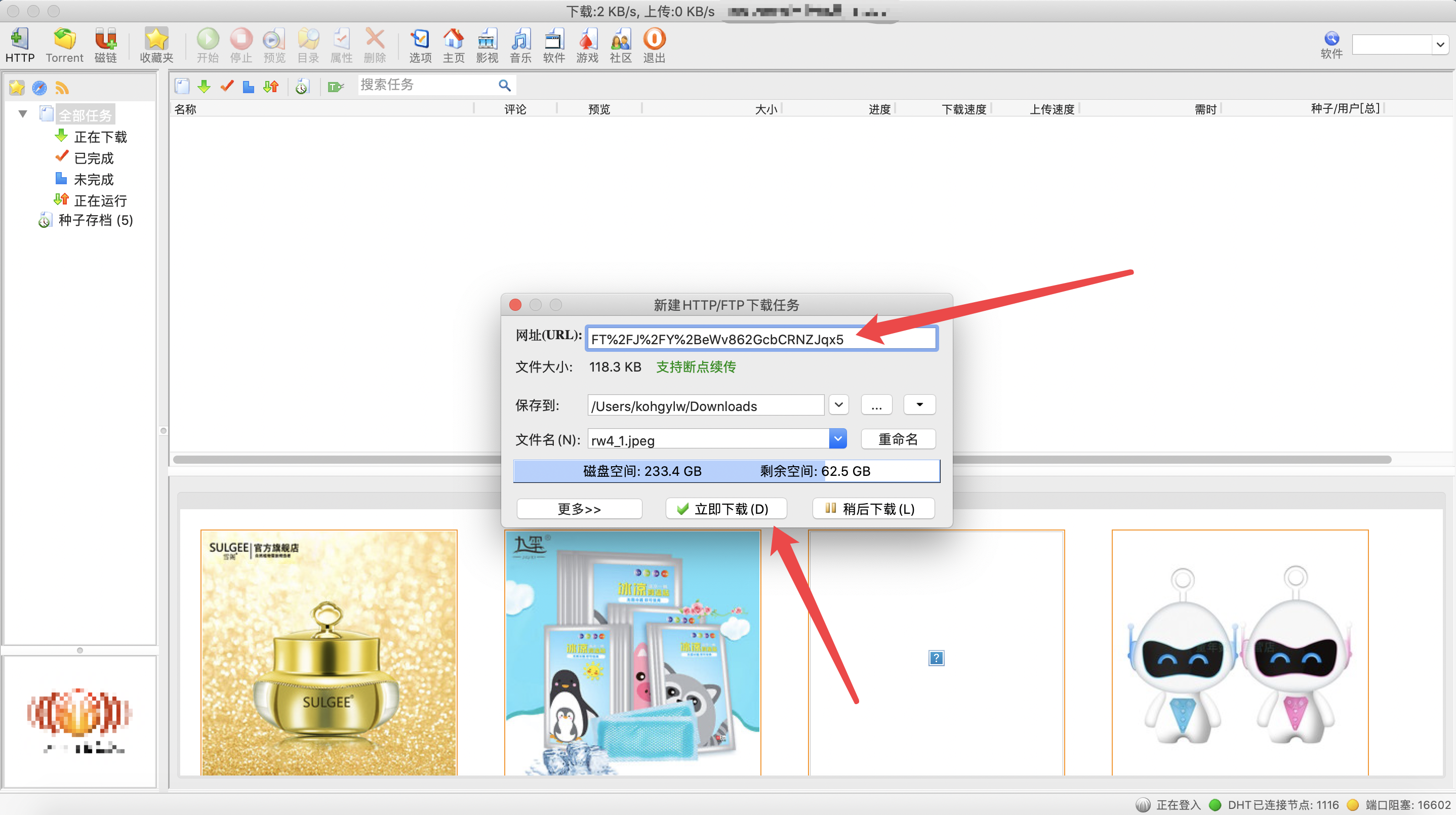Open the save path dropdown chevron
The image size is (1456, 815).
(x=838, y=404)
